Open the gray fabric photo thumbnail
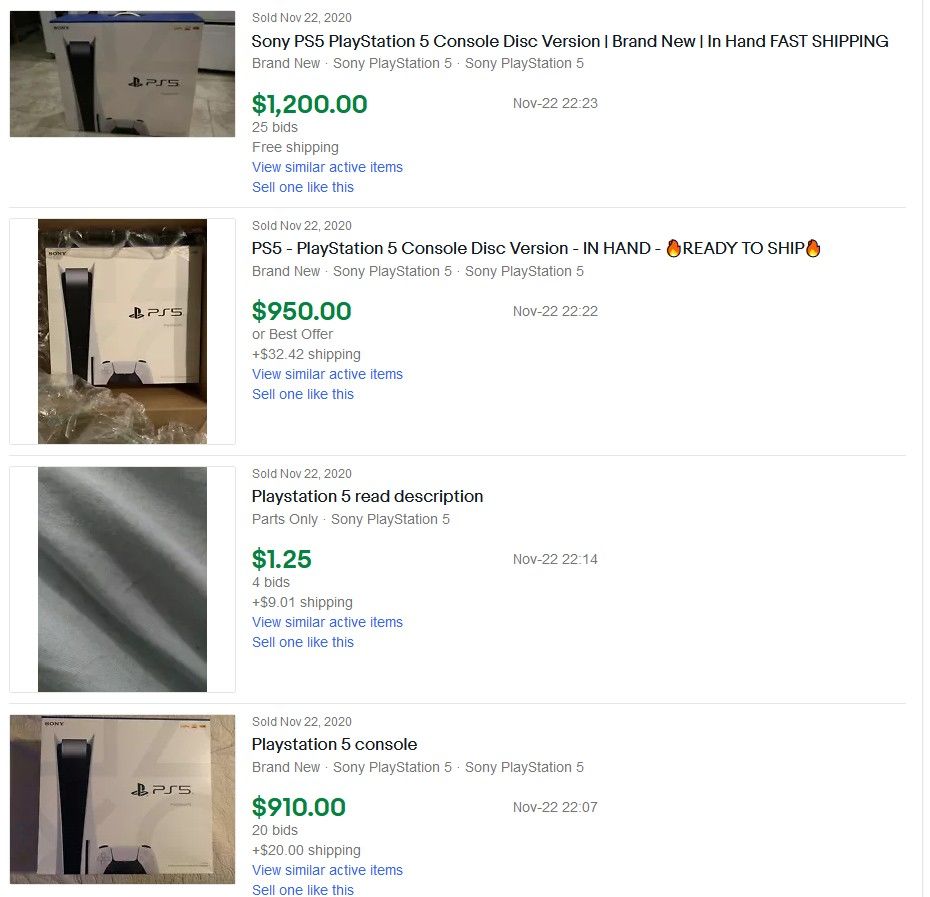 122,579
